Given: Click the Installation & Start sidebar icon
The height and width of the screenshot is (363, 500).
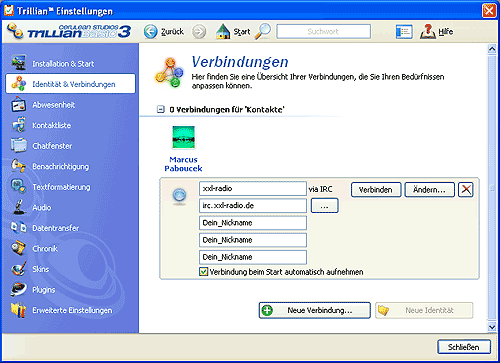Looking at the screenshot, I should pos(19,63).
